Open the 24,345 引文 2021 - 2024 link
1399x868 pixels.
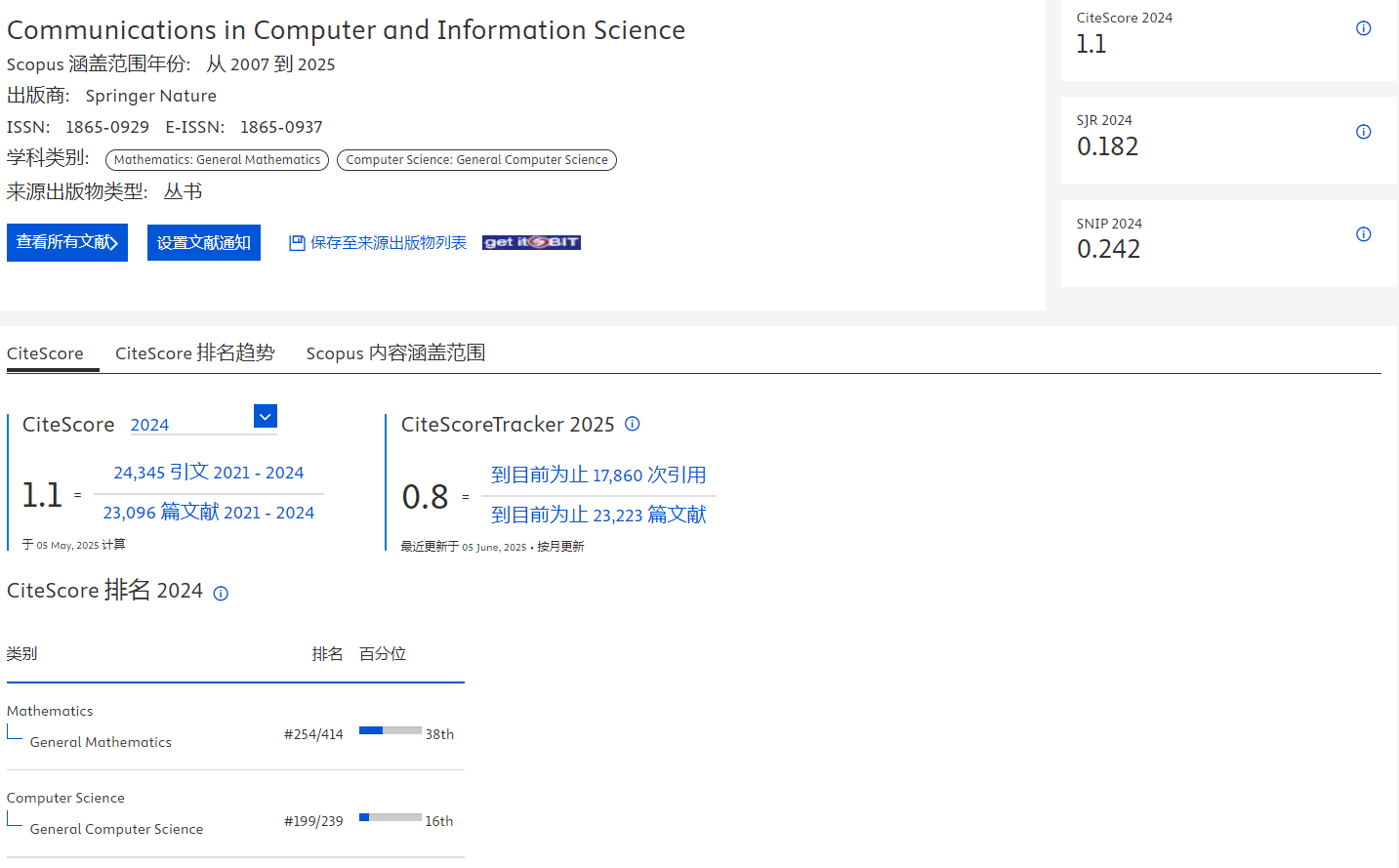pos(209,473)
